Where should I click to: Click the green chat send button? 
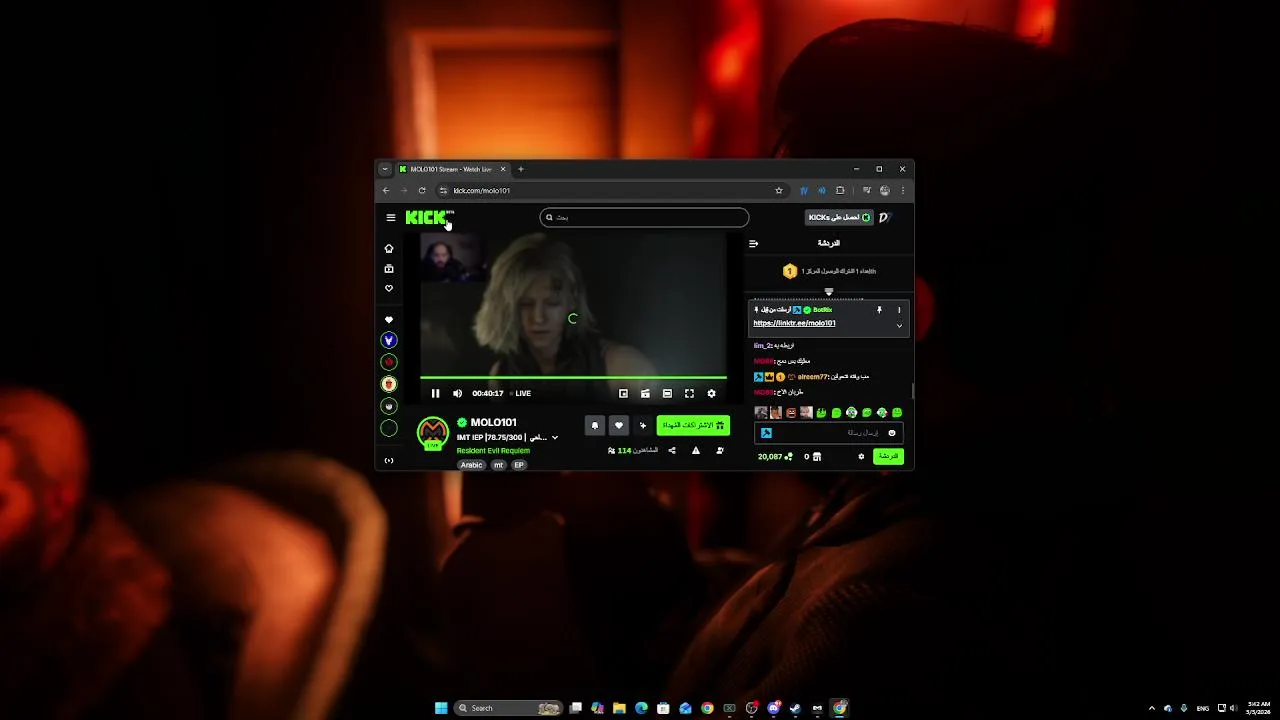point(888,456)
